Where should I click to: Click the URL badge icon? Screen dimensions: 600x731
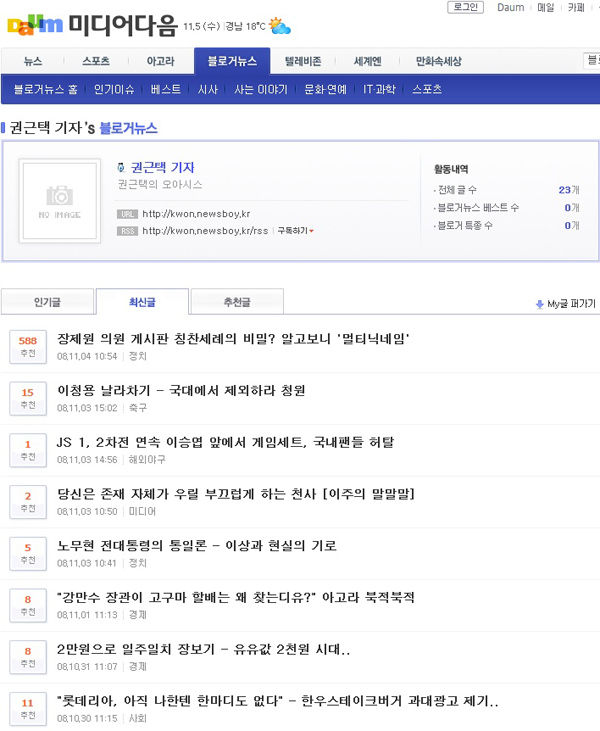pyautogui.click(x=127, y=214)
